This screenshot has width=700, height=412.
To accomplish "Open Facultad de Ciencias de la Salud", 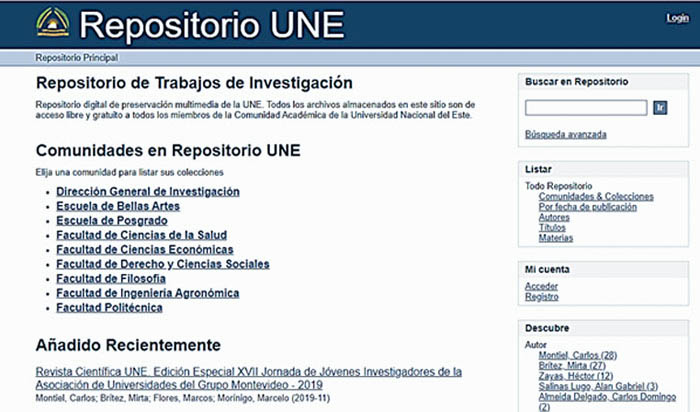I will (142, 235).
